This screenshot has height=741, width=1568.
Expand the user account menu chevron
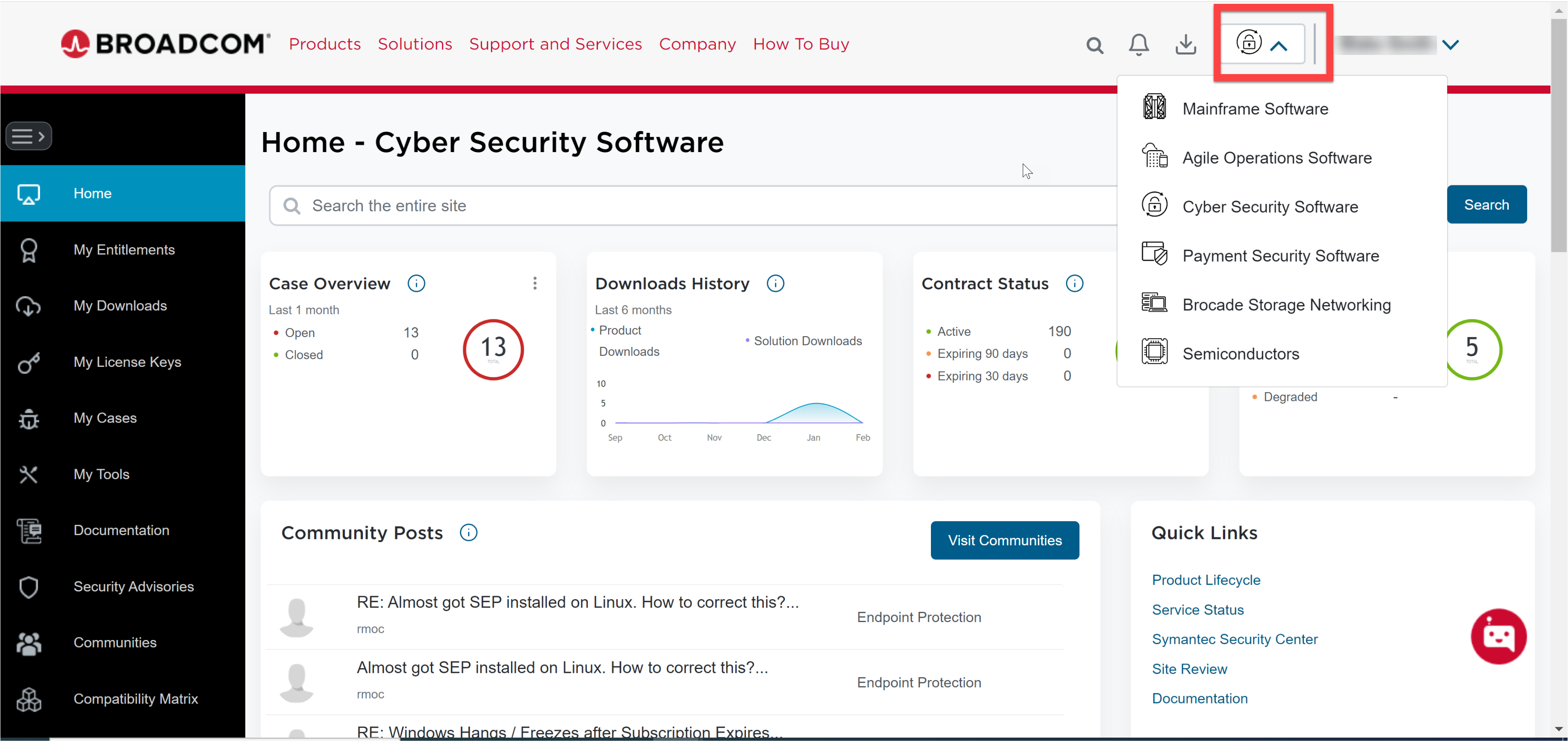1450,44
